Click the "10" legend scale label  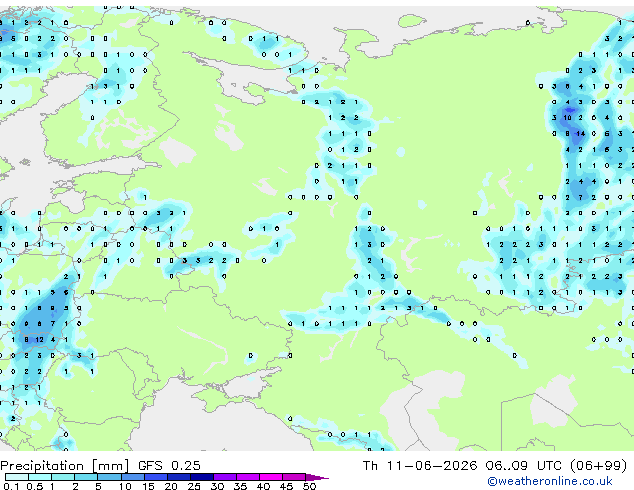click(125, 486)
